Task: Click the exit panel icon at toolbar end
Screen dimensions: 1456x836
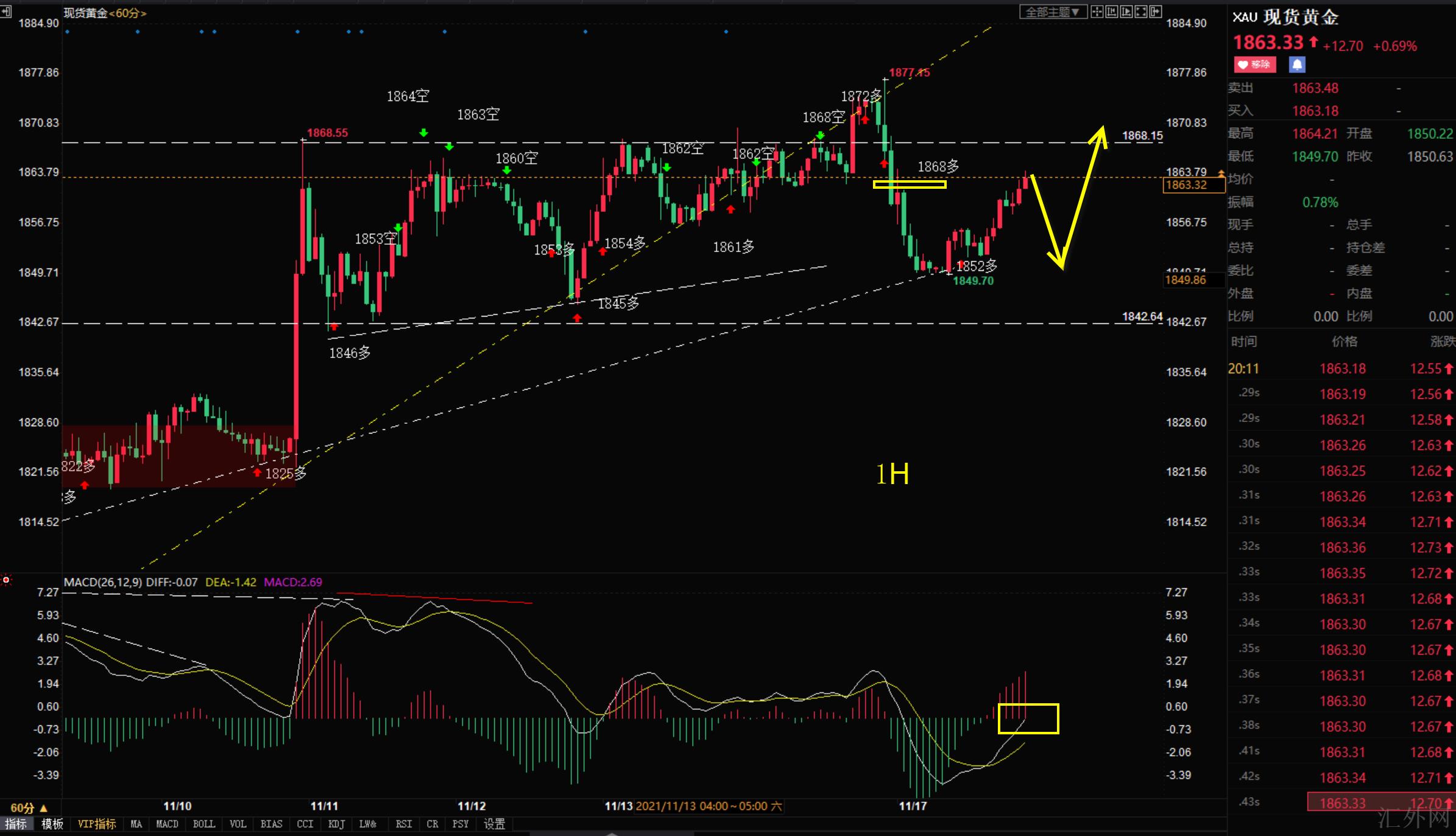Action: 1156,12
